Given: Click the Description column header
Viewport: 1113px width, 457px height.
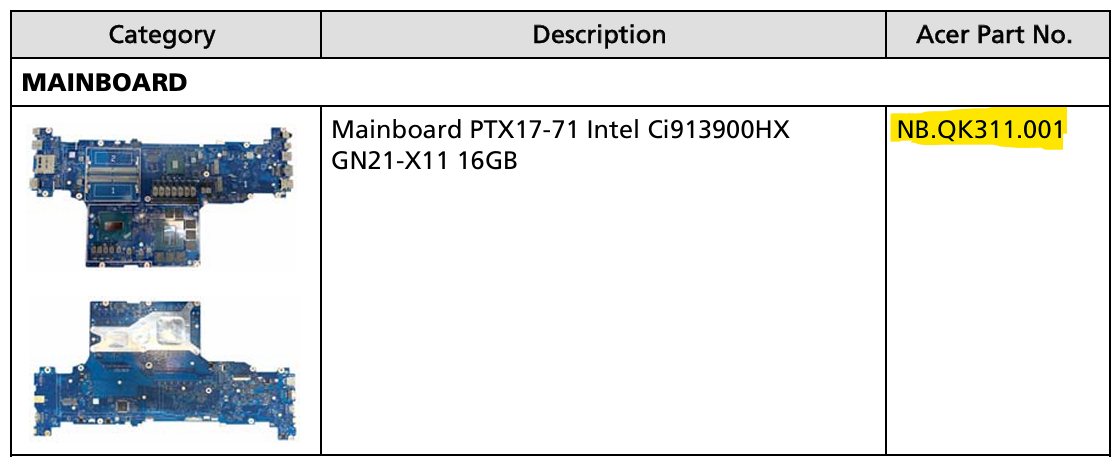Looking at the screenshot, I should 600,35.
